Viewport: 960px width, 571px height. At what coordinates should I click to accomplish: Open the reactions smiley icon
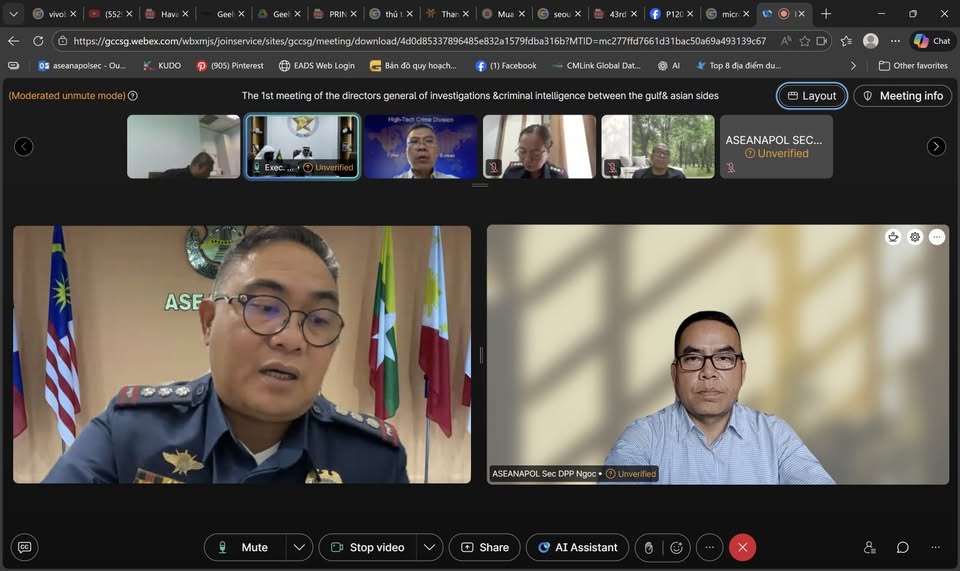tap(677, 547)
